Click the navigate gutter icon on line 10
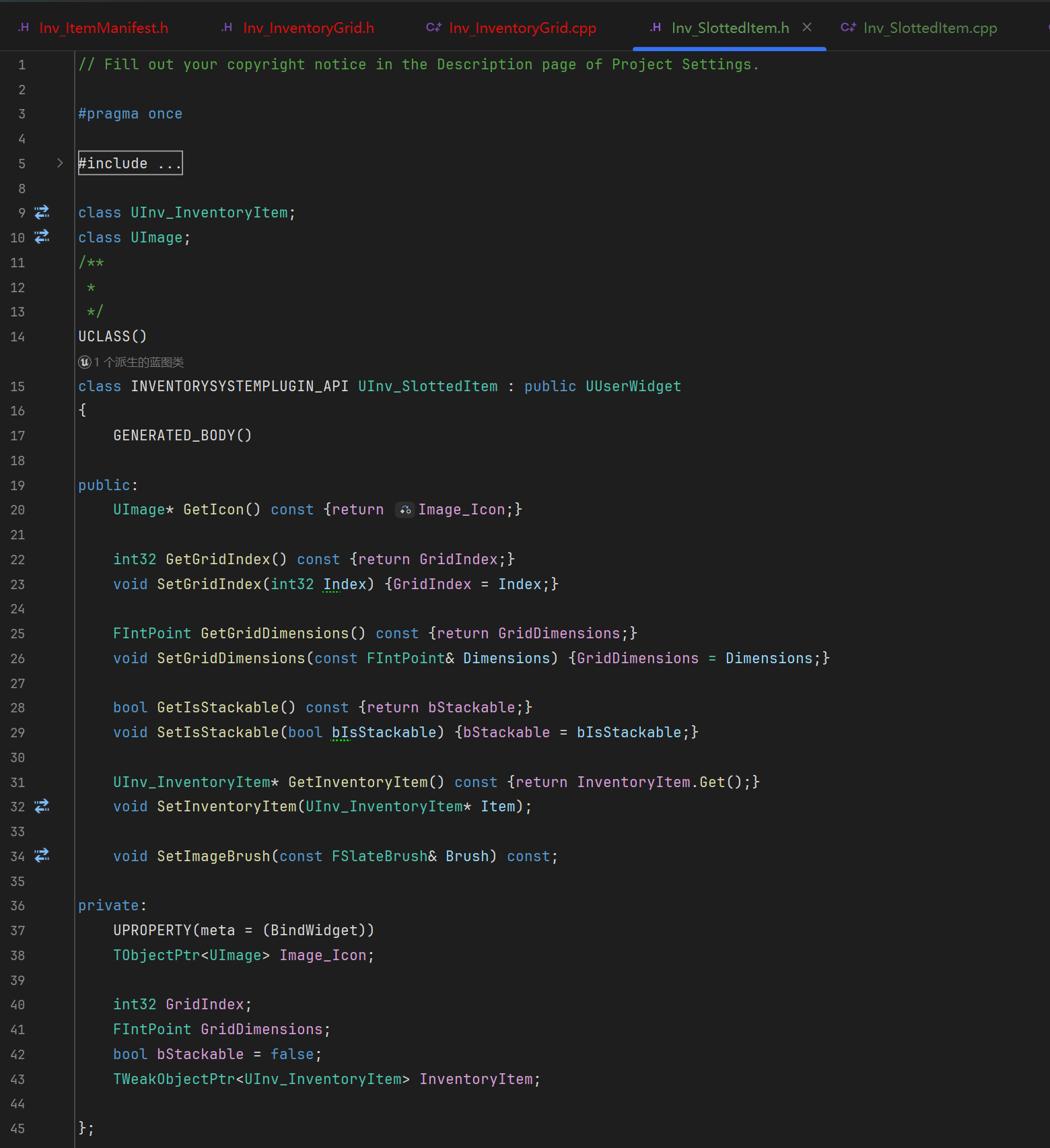The width and height of the screenshot is (1050, 1148). coord(42,237)
